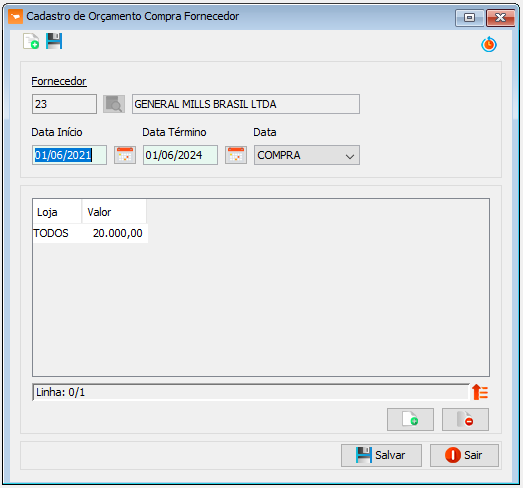Open calendar picker for Data Término

click(236, 155)
